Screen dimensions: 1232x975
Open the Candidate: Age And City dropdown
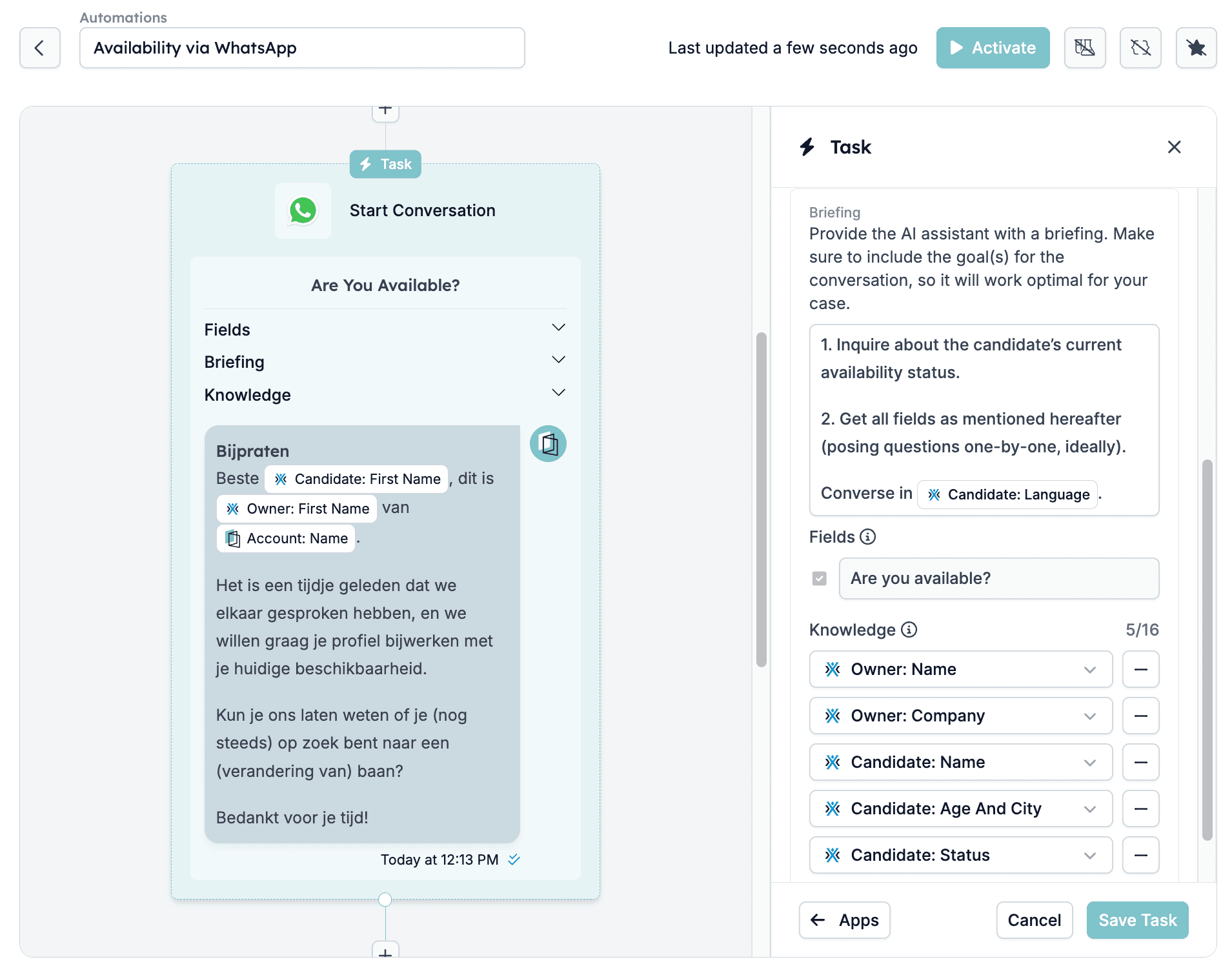point(960,809)
